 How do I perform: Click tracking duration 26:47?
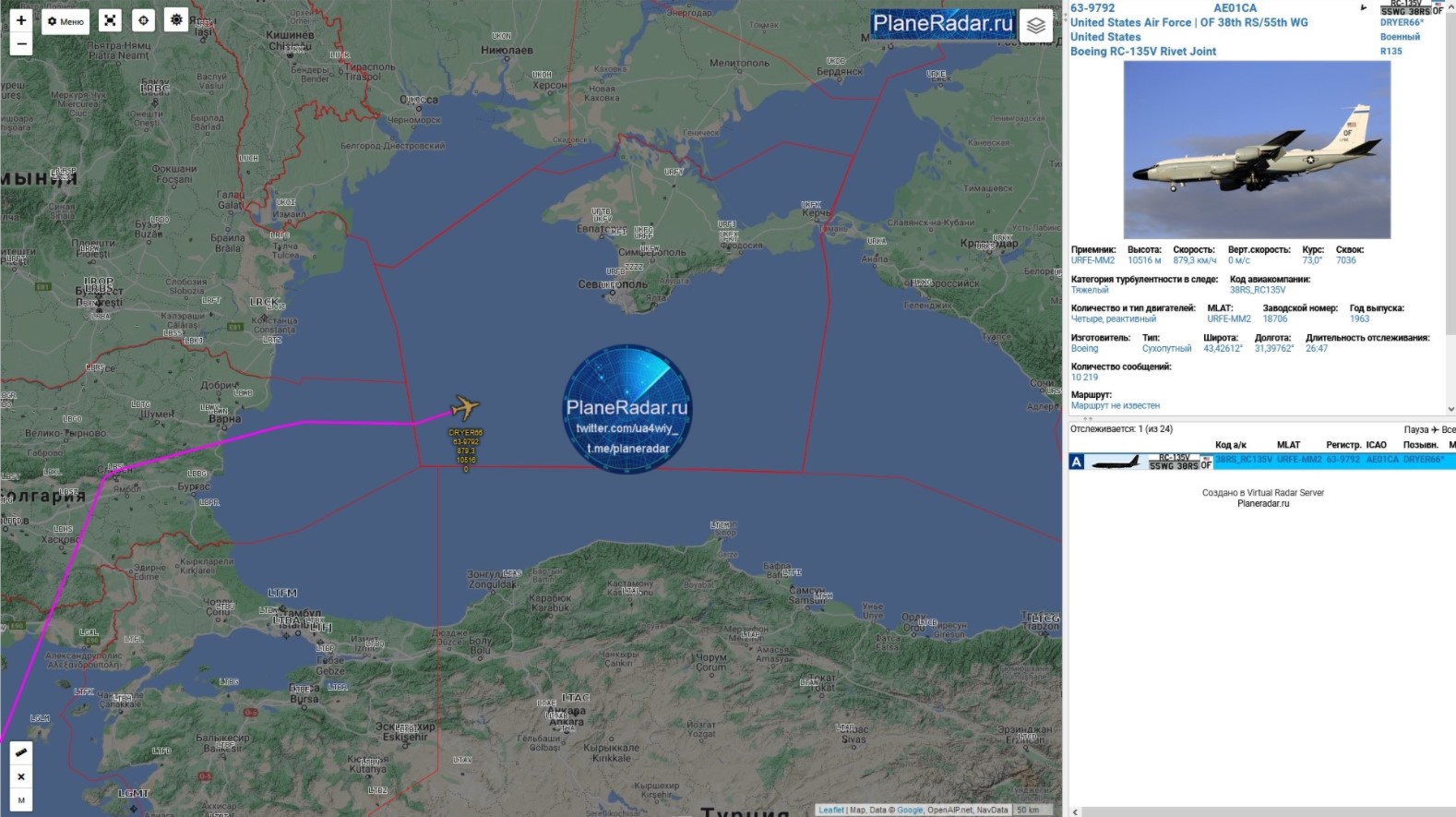pos(1317,348)
